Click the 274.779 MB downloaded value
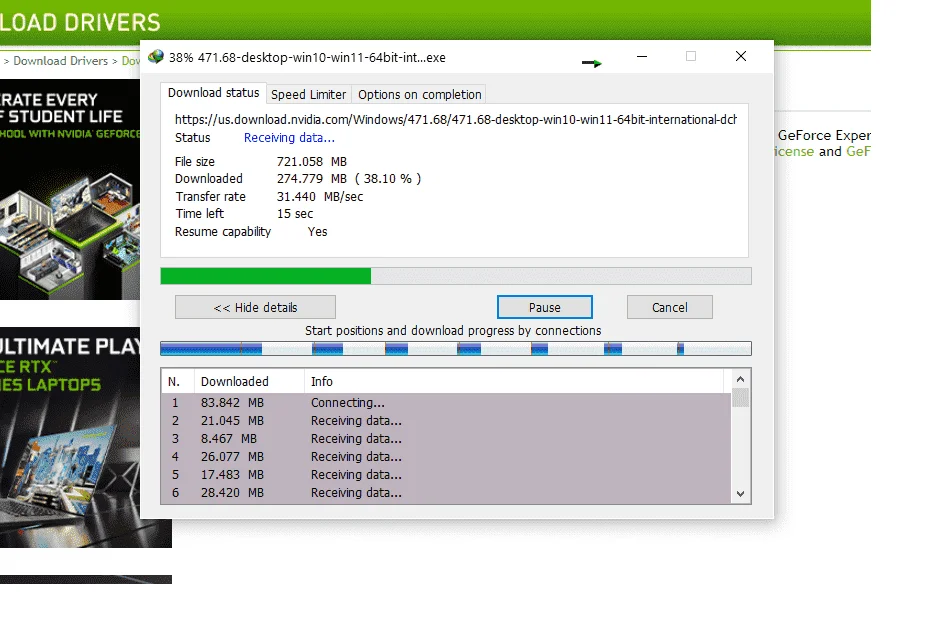 pos(312,179)
